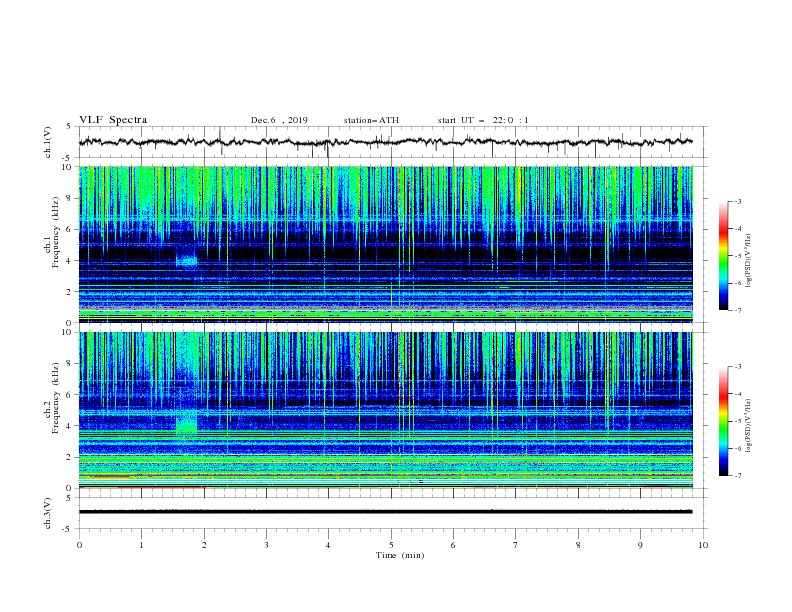Select the ch.2 colorbar "log(PSD)(V²/Hz)" label

coord(748,425)
